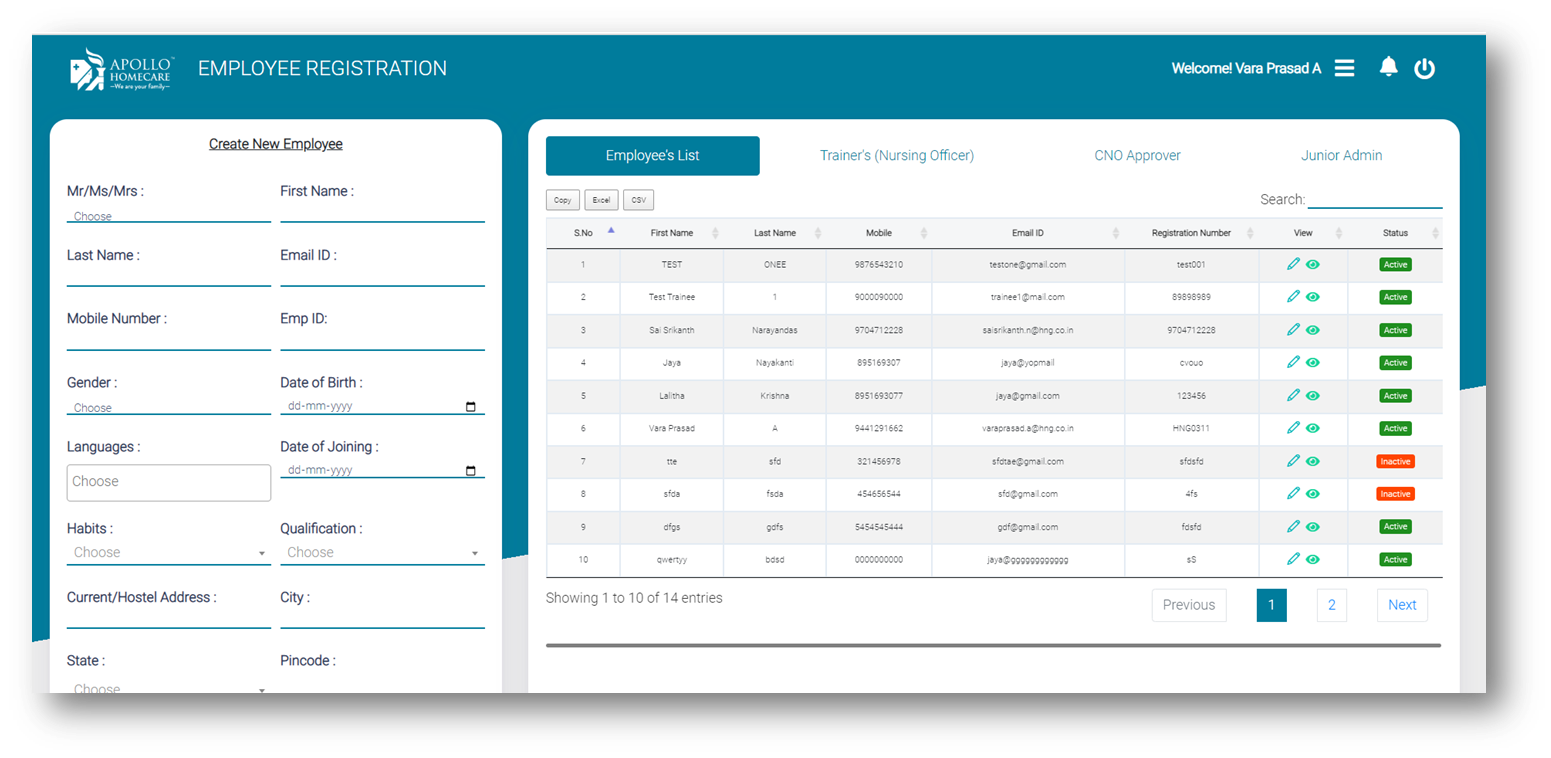Click the Active status badge for Lalitha Krishna
This screenshot has height=758, width=1551.
click(x=1395, y=395)
